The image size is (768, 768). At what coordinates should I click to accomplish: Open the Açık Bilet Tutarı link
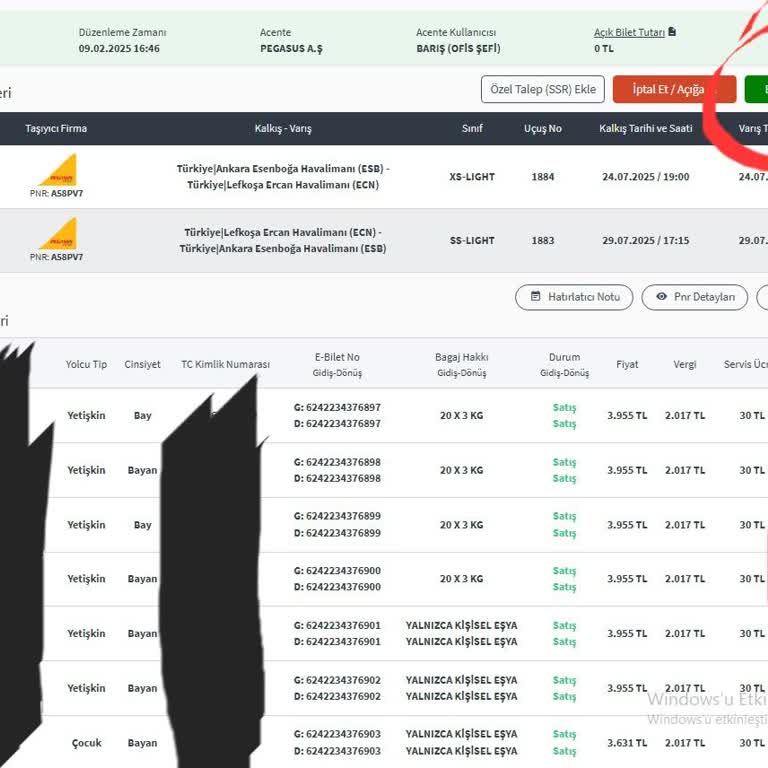coord(629,33)
